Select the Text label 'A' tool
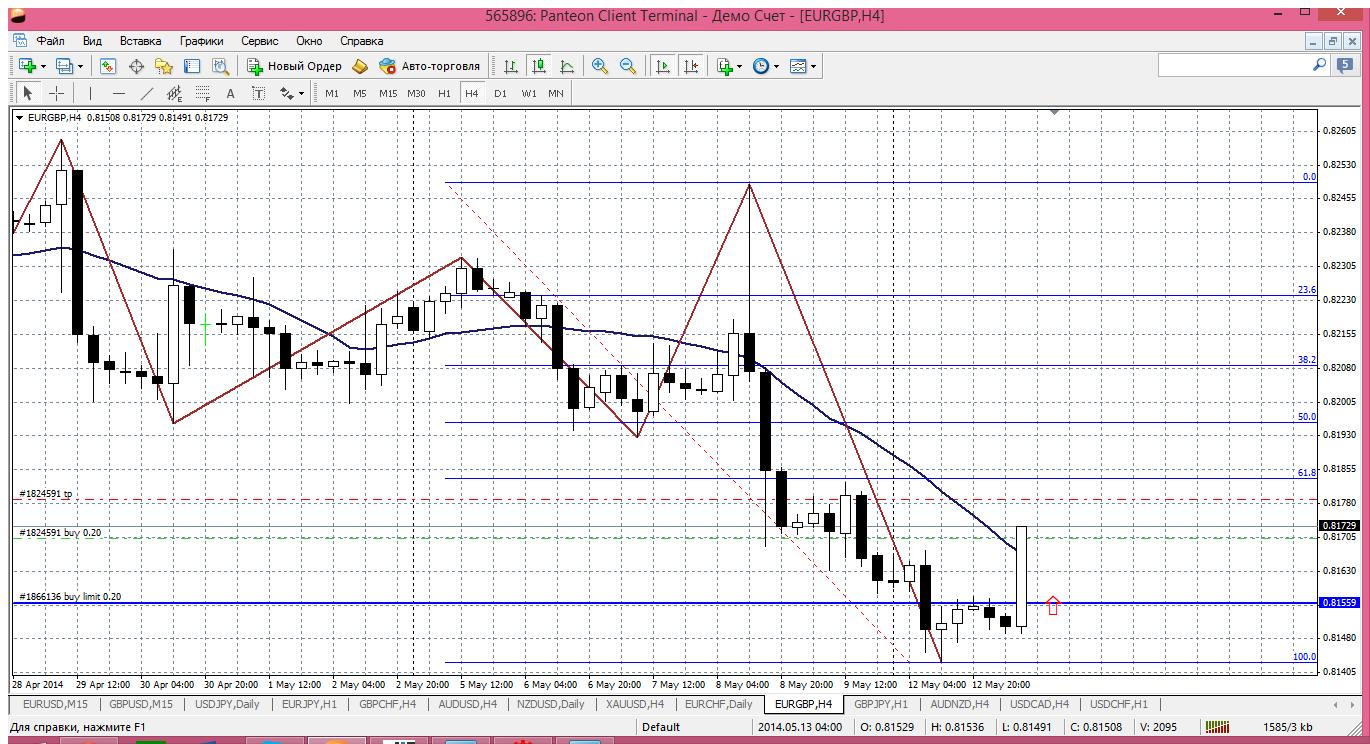Image resolution: width=1370 pixels, height=744 pixels. tap(230, 93)
